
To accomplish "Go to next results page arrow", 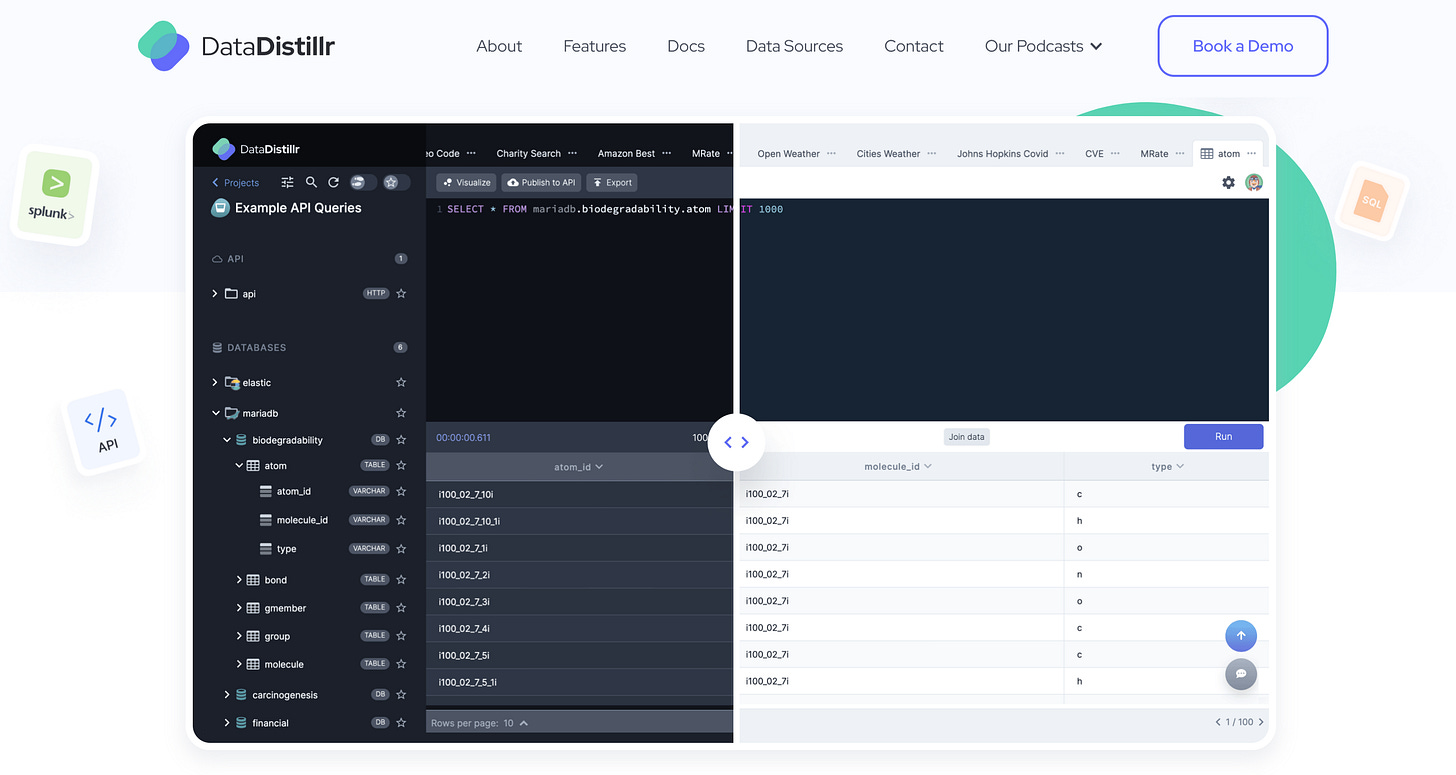I will pyautogui.click(x=1261, y=722).
